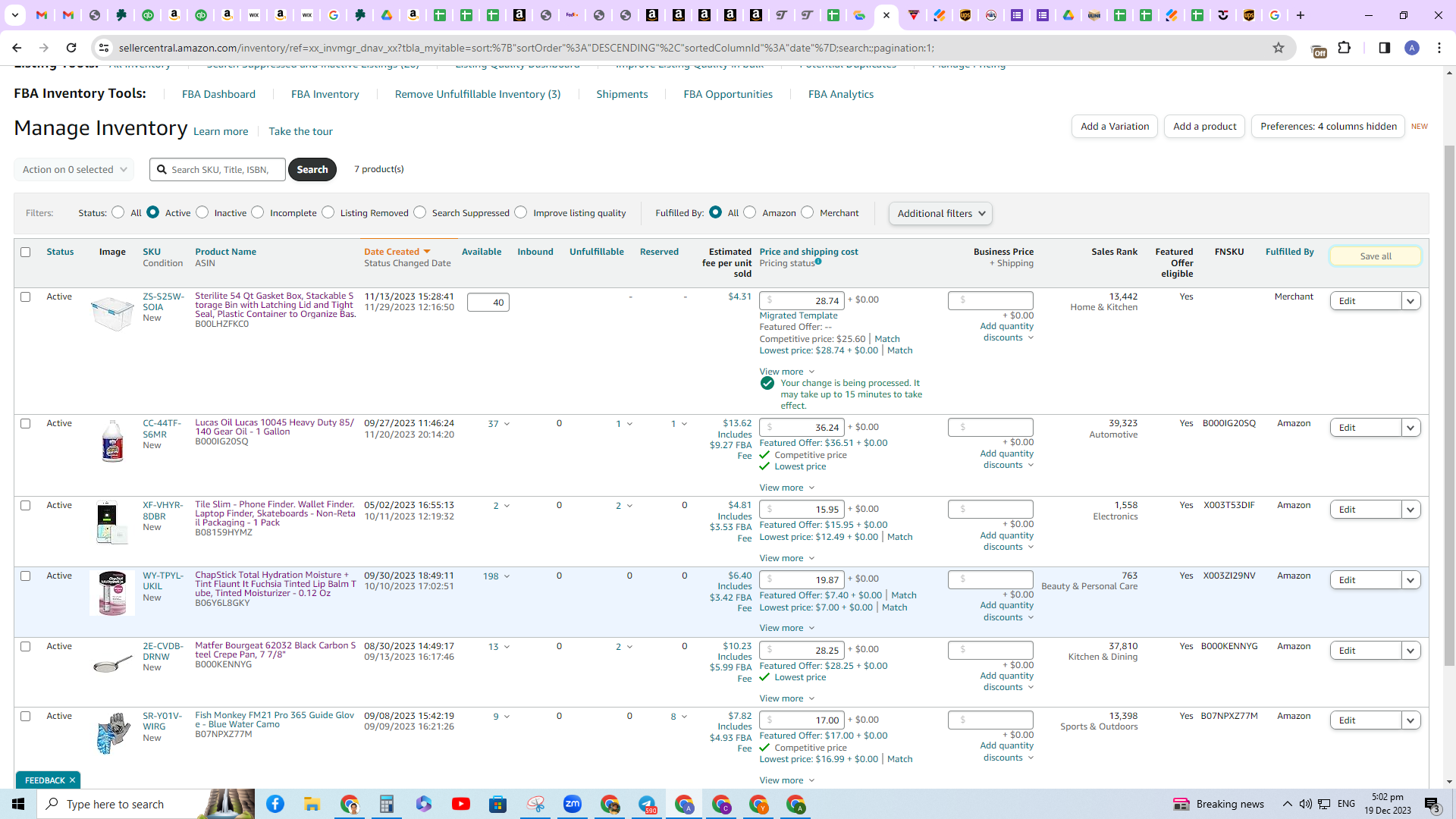Expand Add quantity discounts for Tile Slim

pyautogui.click(x=1006, y=541)
